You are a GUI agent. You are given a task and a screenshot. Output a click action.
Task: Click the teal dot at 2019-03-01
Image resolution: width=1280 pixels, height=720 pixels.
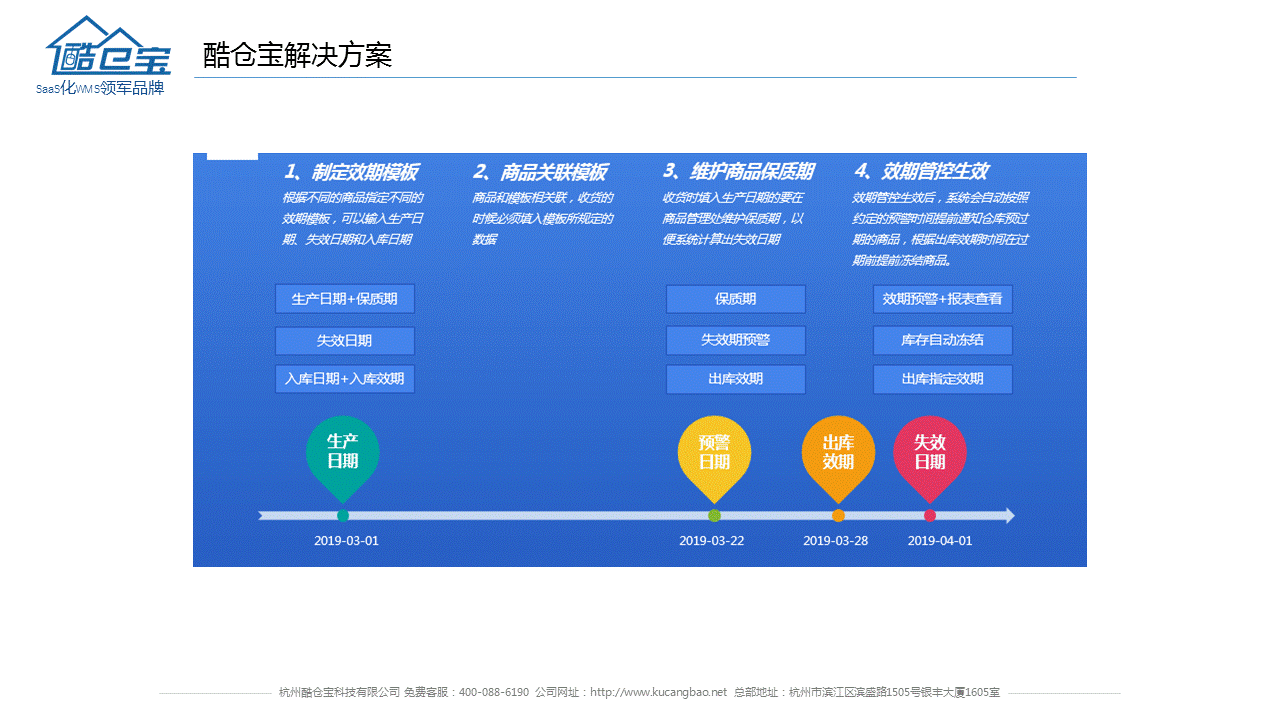[343, 516]
